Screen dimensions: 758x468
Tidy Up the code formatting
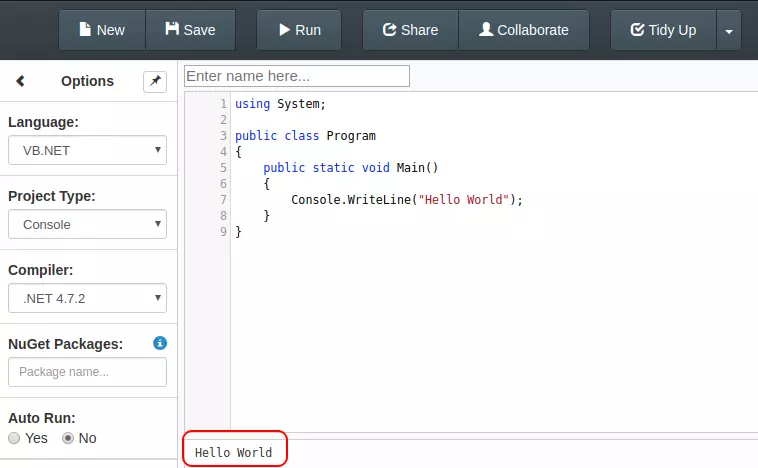(663, 30)
